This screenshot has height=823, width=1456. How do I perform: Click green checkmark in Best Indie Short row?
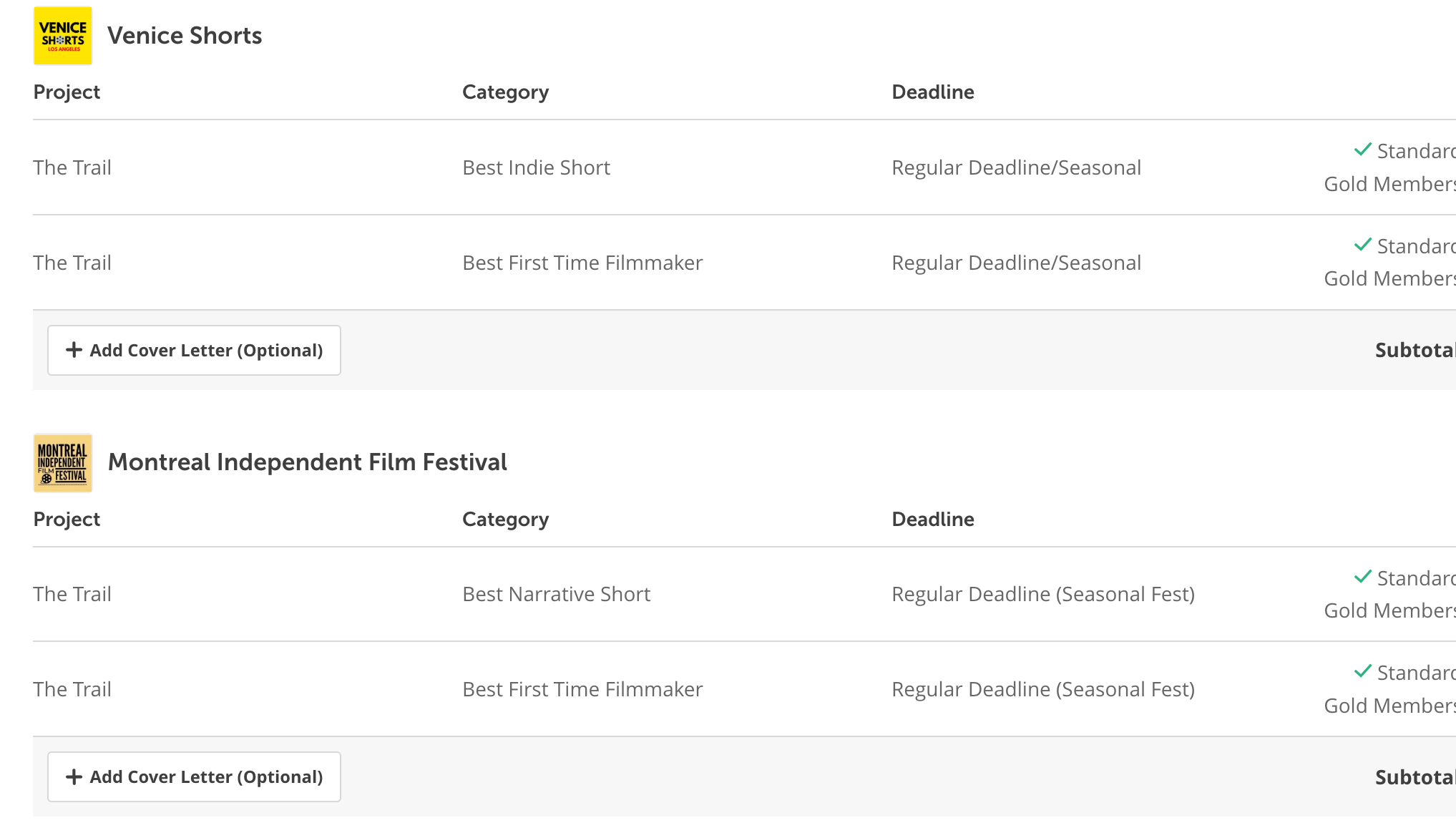[1362, 150]
